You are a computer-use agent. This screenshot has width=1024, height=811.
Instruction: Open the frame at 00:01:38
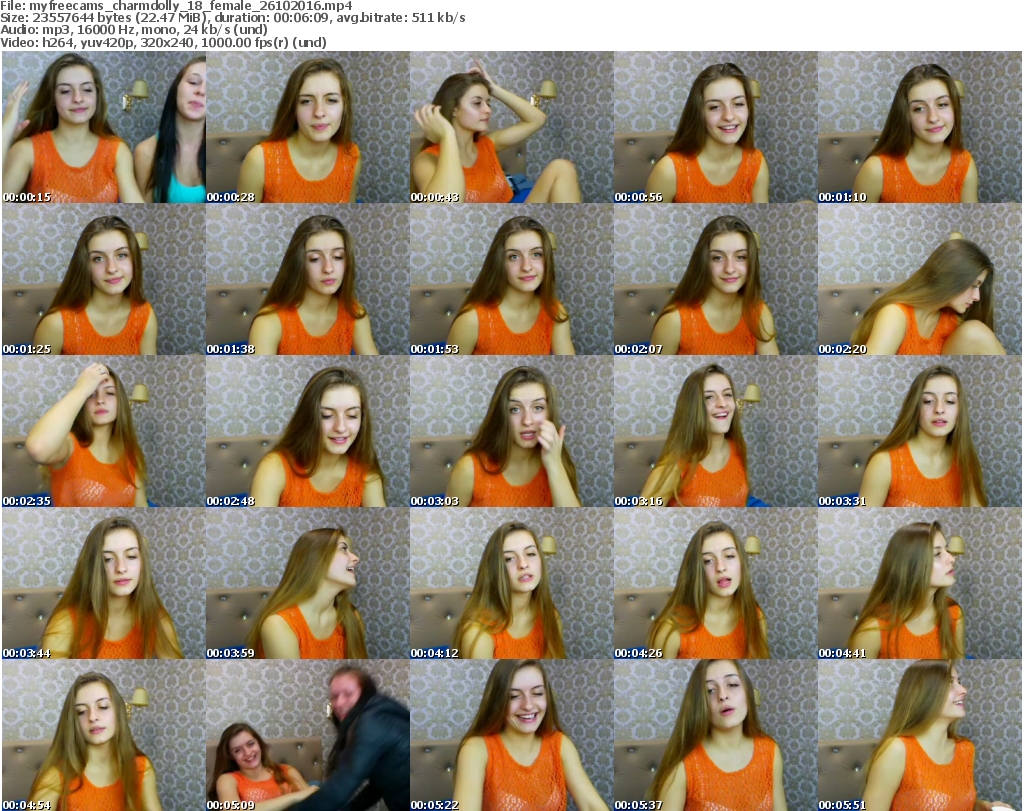click(x=308, y=279)
